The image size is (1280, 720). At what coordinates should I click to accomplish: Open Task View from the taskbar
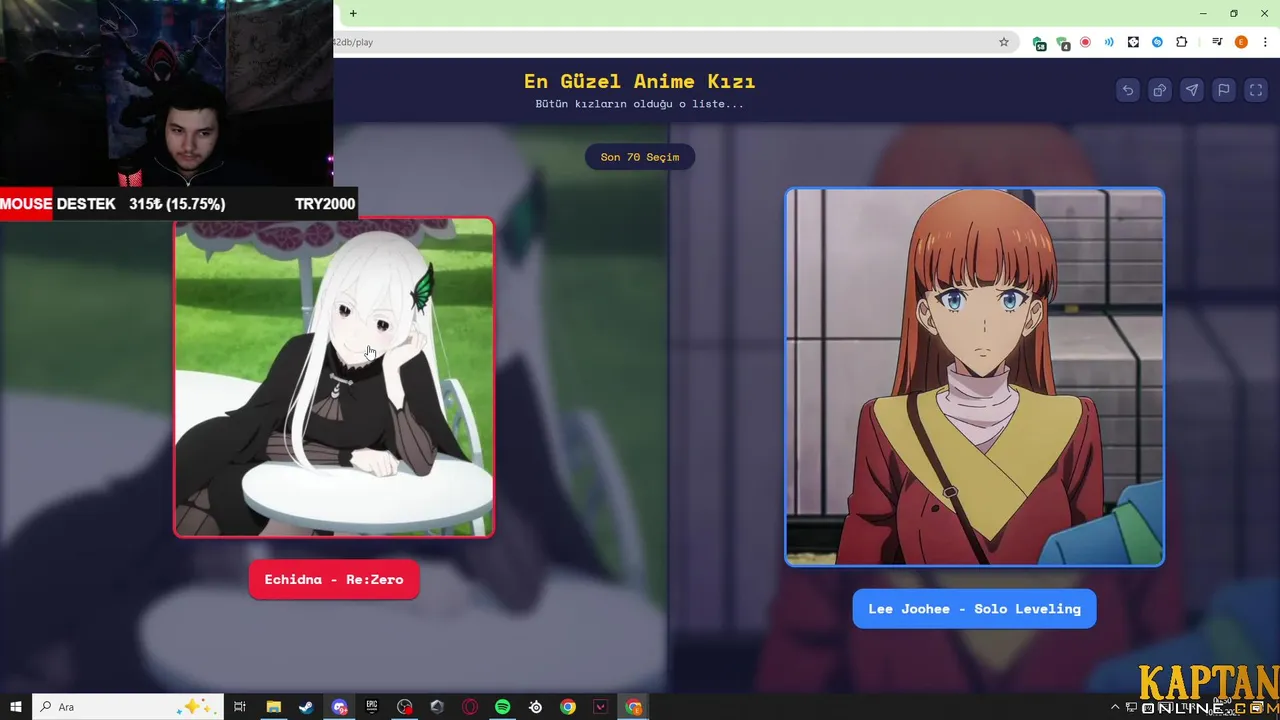click(240, 707)
